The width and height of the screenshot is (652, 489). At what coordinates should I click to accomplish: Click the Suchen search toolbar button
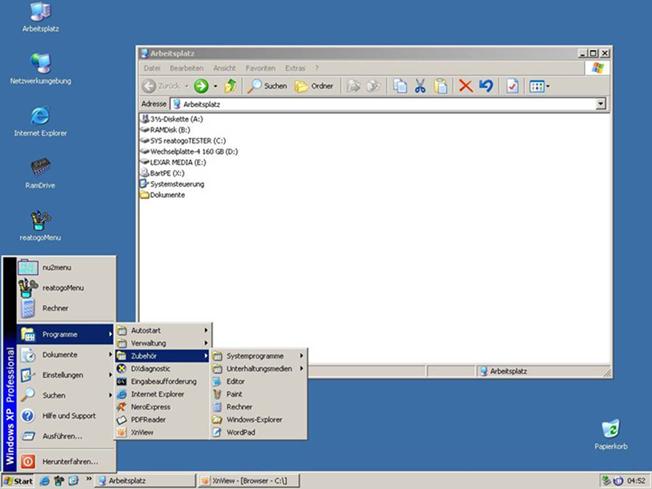pyautogui.click(x=267, y=86)
